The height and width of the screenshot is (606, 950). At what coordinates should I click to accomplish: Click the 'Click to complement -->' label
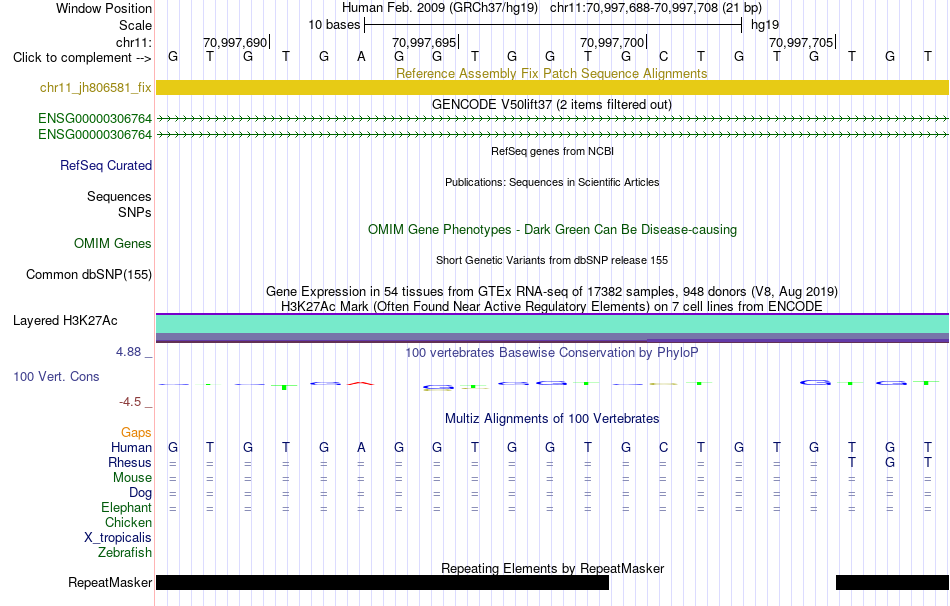[82, 58]
